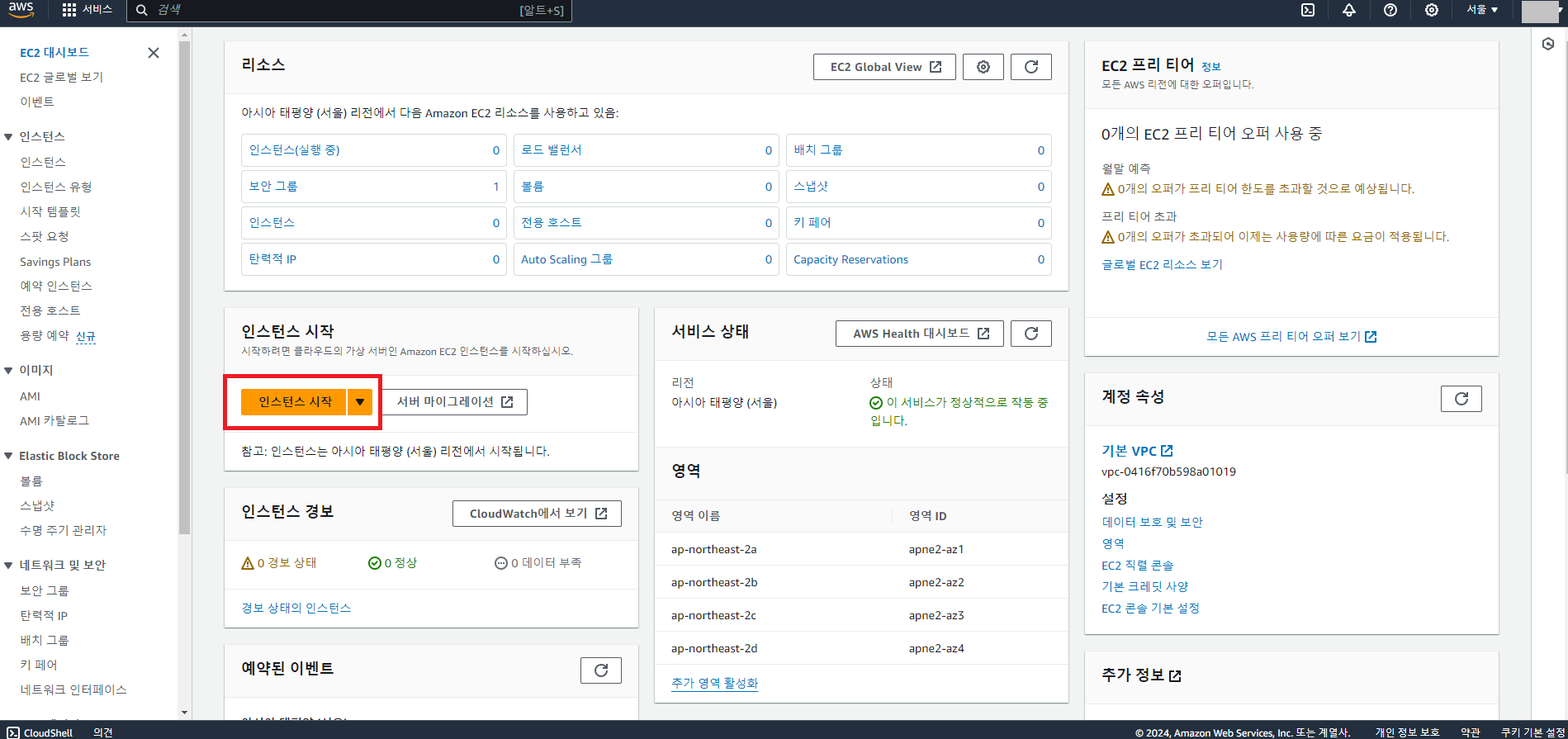Open 모든 AWS 프리 티어 오퍼 보기
Image resolution: width=1568 pixels, height=739 pixels.
point(1291,337)
